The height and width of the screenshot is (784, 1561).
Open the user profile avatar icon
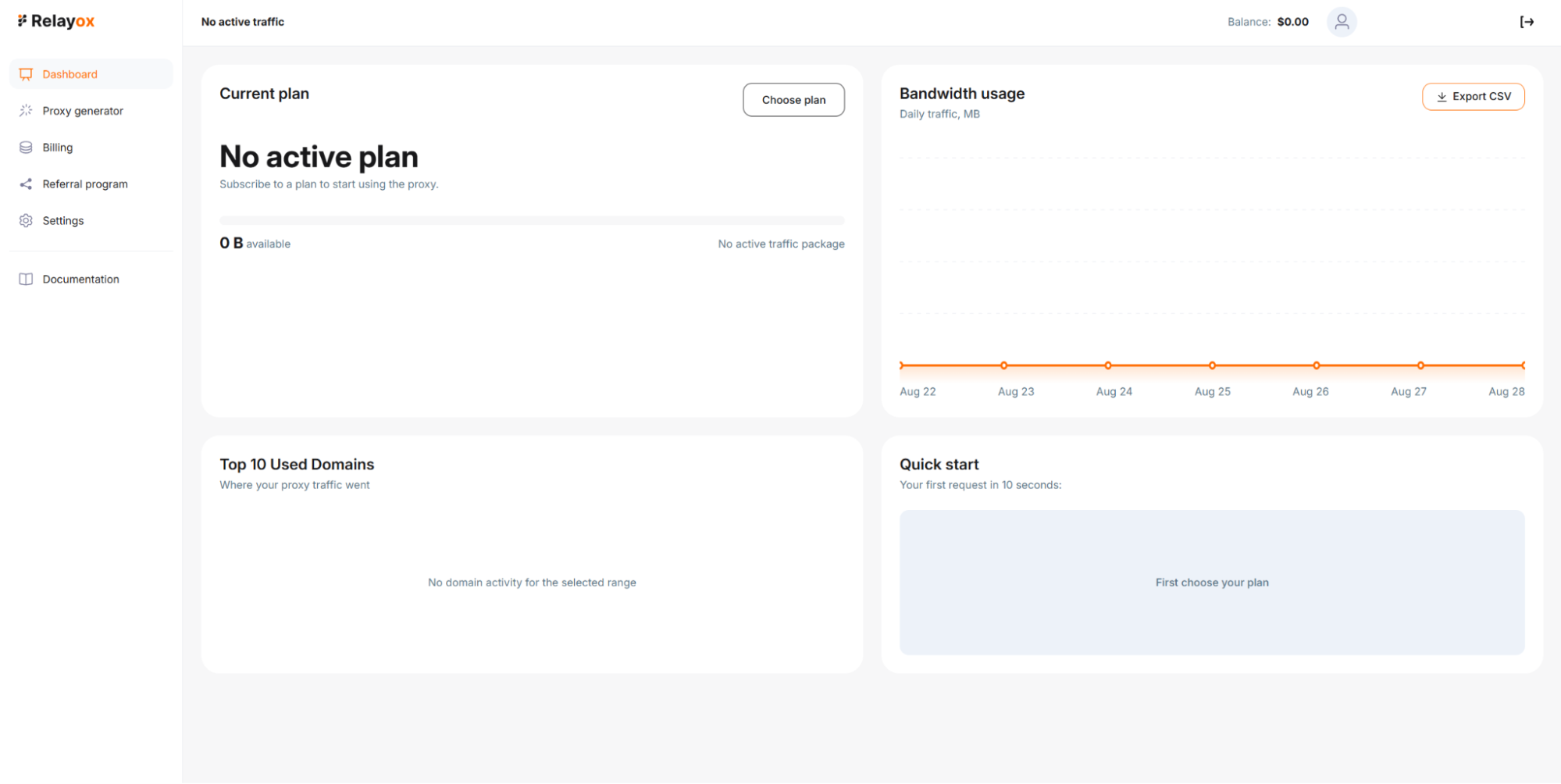coord(1341,22)
